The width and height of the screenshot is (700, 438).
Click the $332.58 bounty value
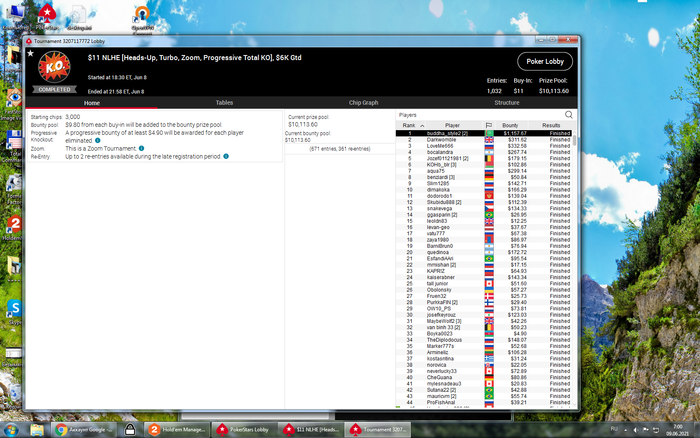pos(517,146)
